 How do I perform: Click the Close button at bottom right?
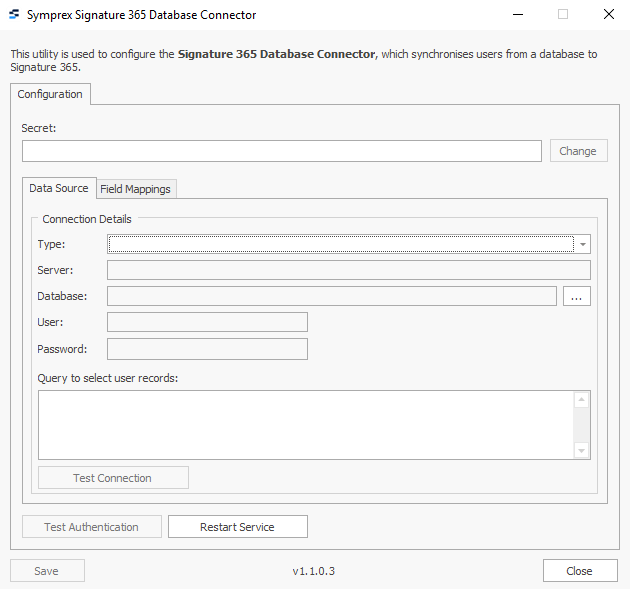point(580,571)
